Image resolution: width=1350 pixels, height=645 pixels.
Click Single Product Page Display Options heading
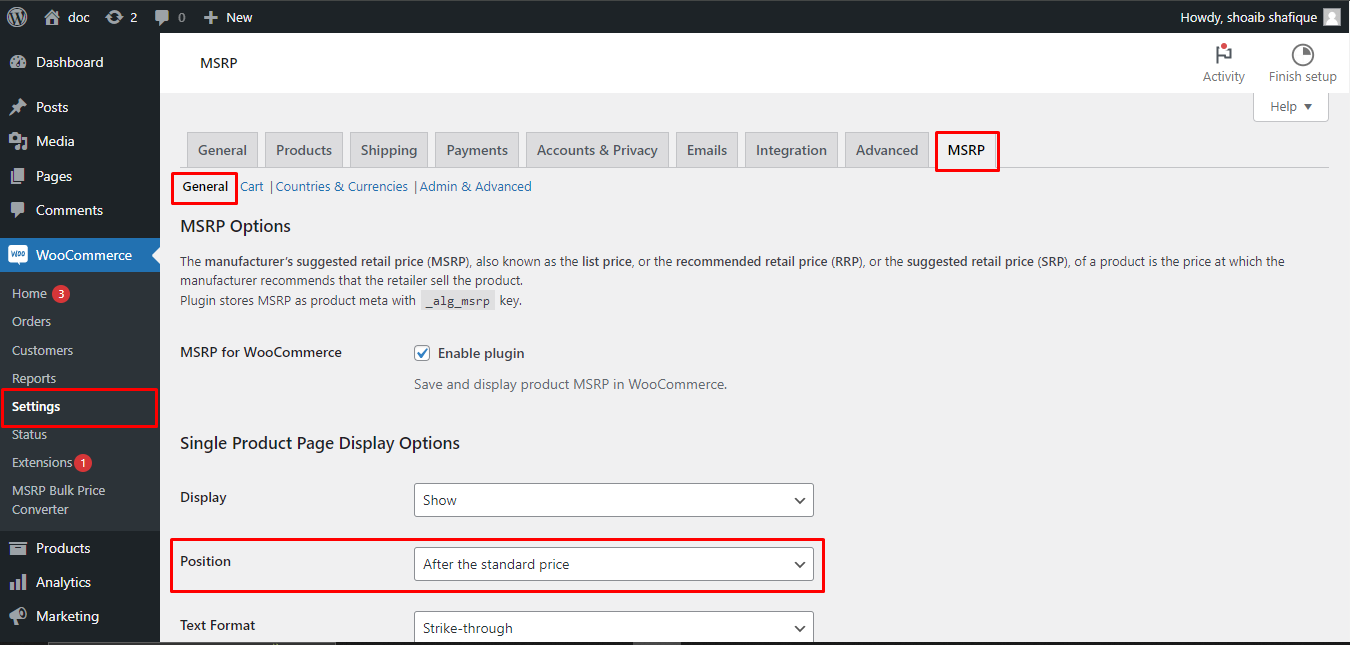click(x=320, y=443)
